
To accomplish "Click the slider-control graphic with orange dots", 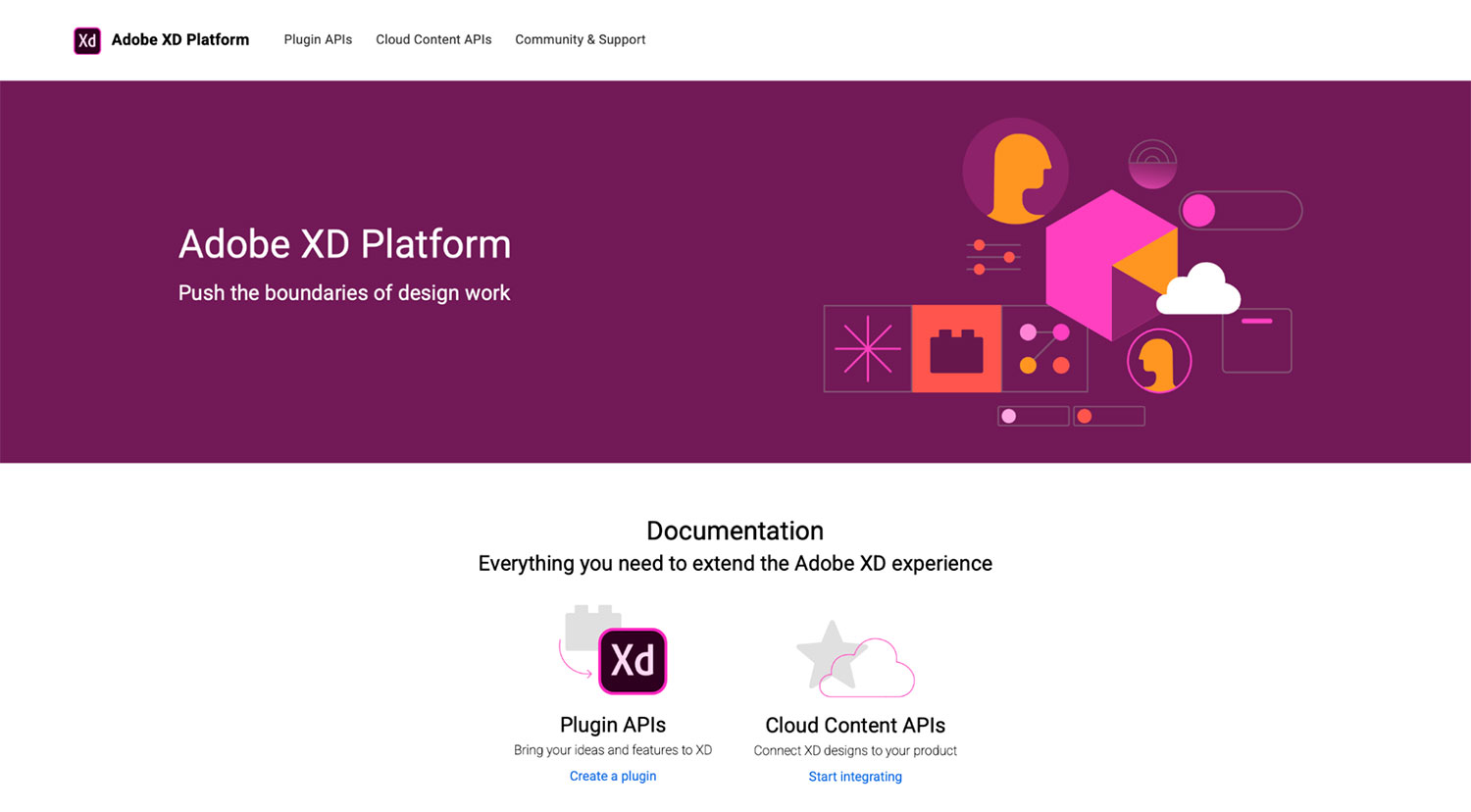I will 993,257.
